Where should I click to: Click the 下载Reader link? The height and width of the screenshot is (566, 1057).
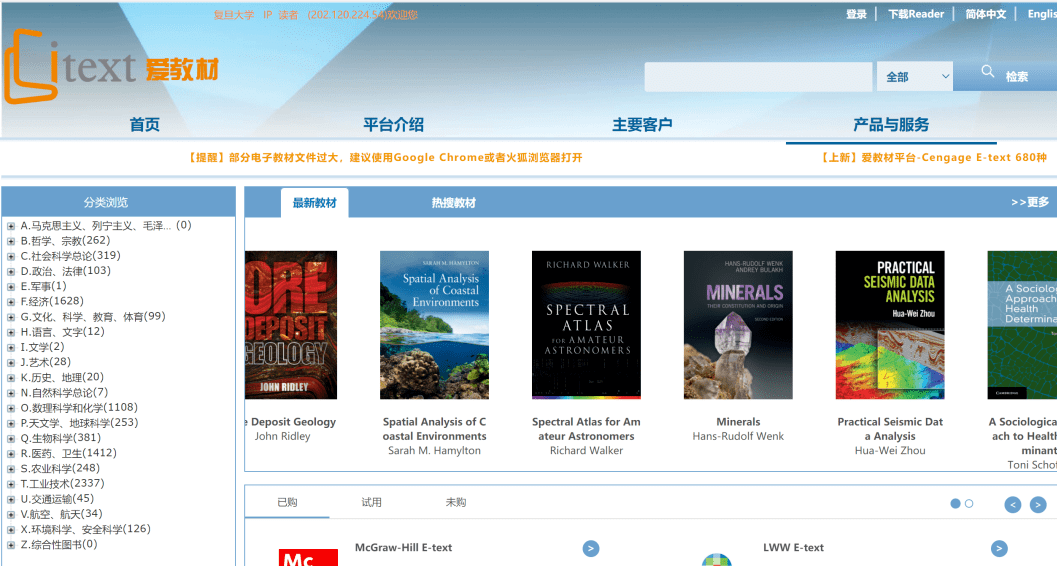pyautogui.click(x=916, y=14)
